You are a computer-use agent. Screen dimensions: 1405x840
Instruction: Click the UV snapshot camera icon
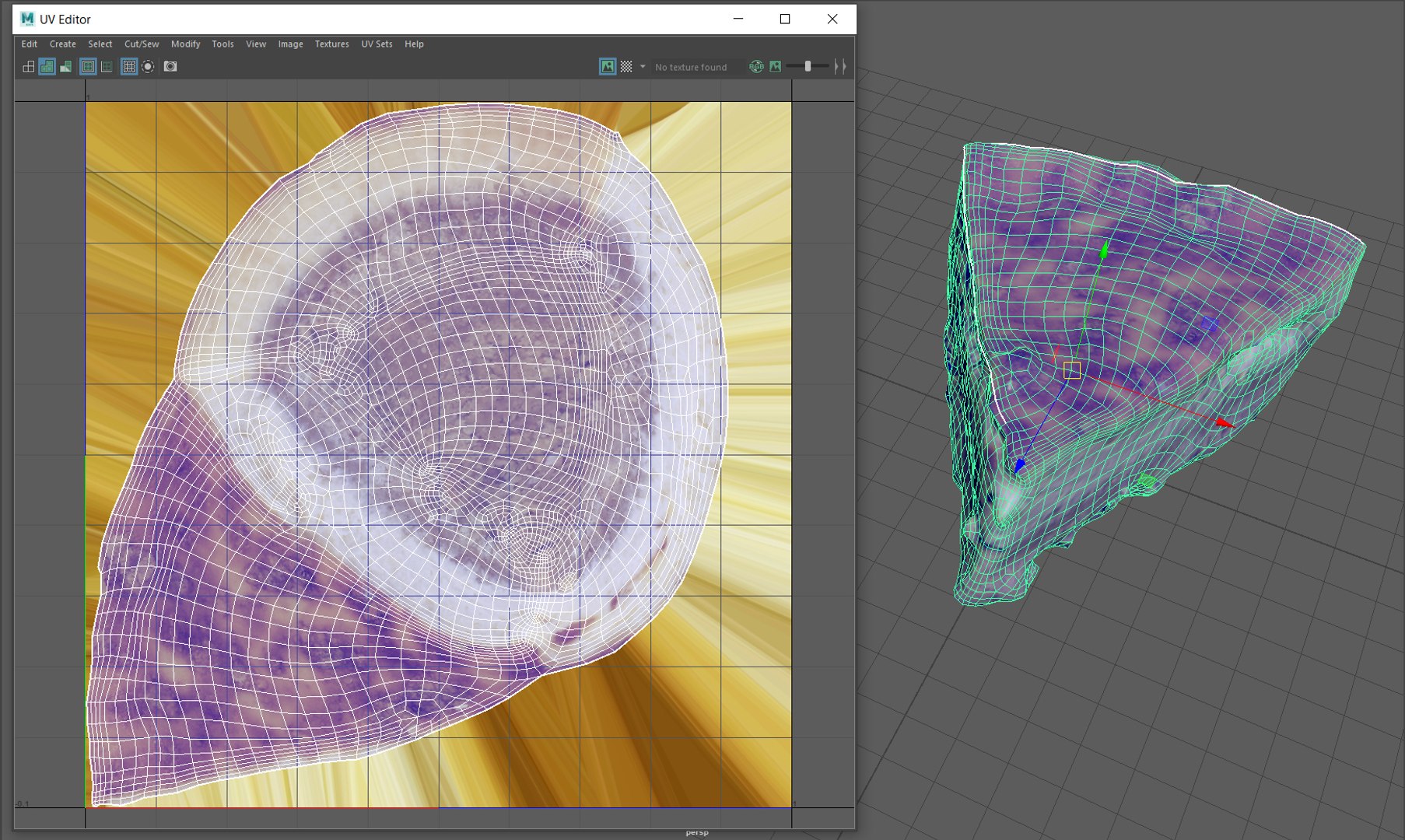coord(170,67)
